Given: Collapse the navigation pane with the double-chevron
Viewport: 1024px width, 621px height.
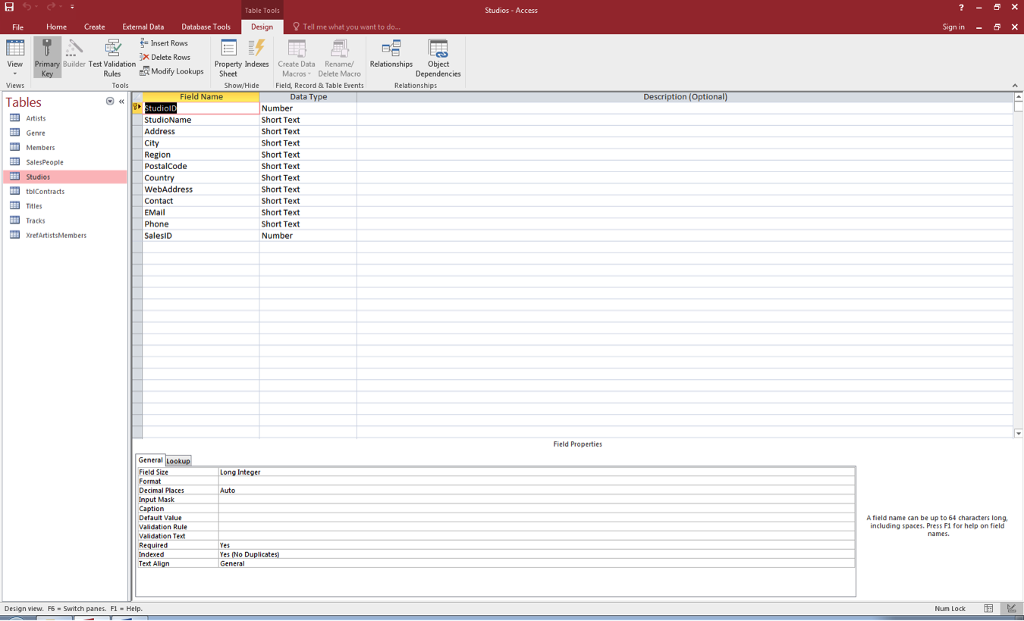Looking at the screenshot, I should 122,102.
